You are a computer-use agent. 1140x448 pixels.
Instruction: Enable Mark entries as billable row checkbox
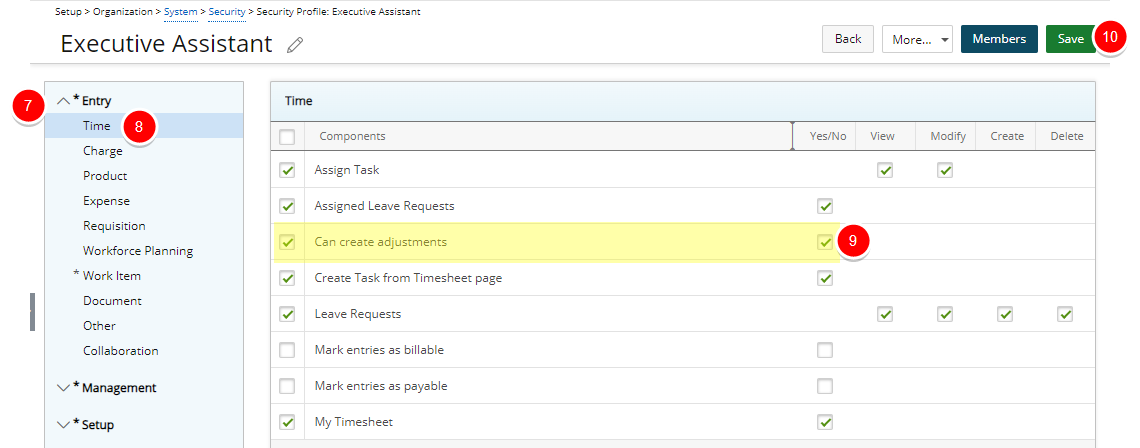(x=287, y=350)
